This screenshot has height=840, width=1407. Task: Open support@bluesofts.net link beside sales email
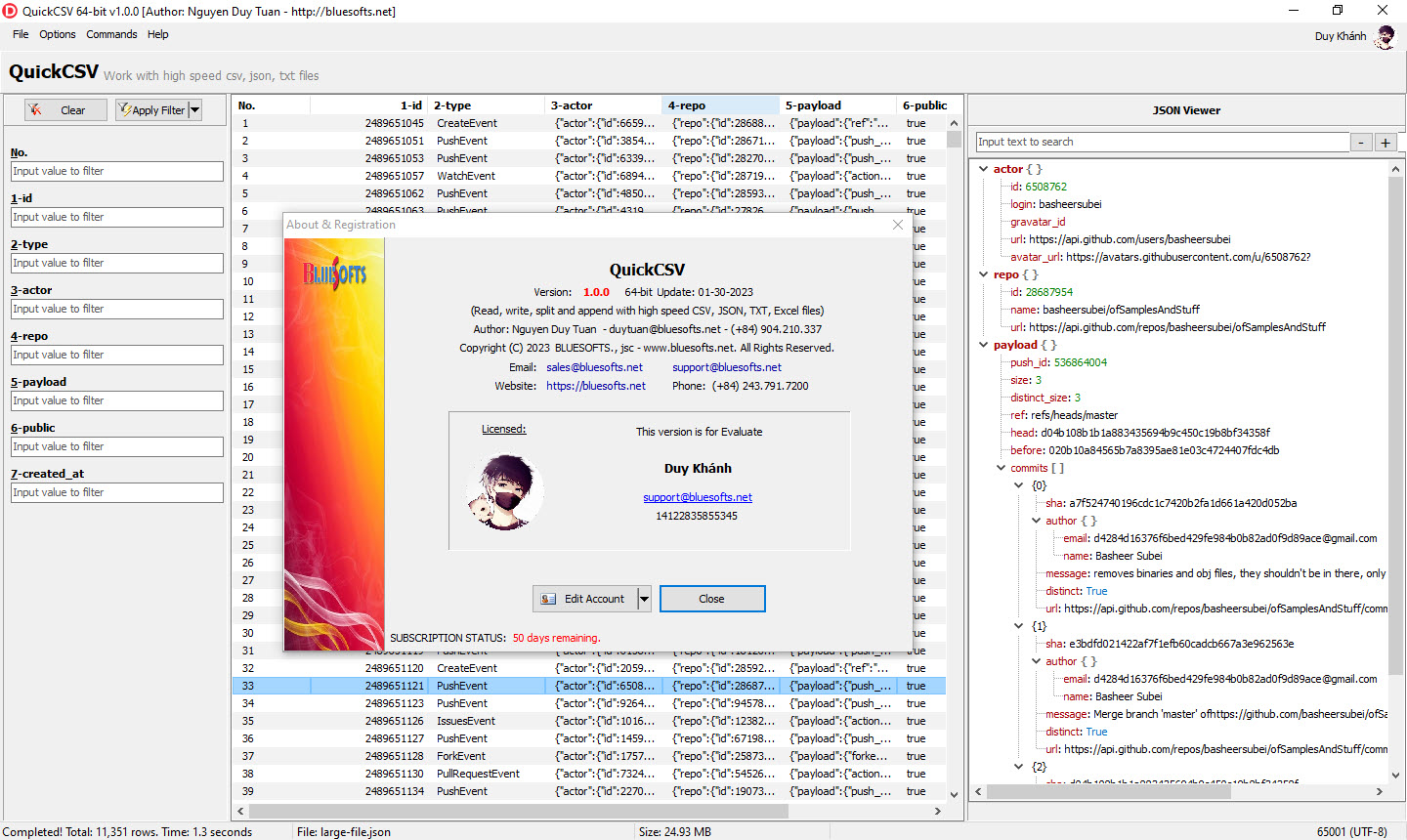[727, 367]
